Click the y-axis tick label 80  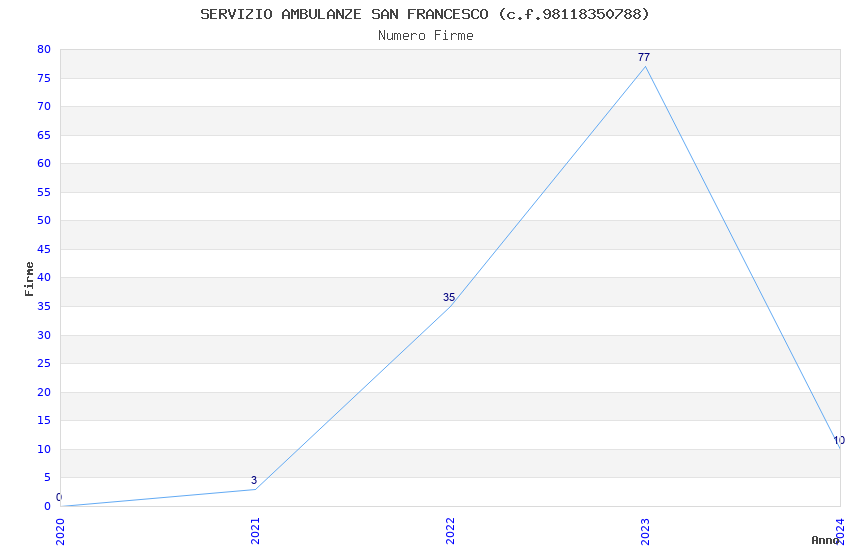(x=44, y=49)
